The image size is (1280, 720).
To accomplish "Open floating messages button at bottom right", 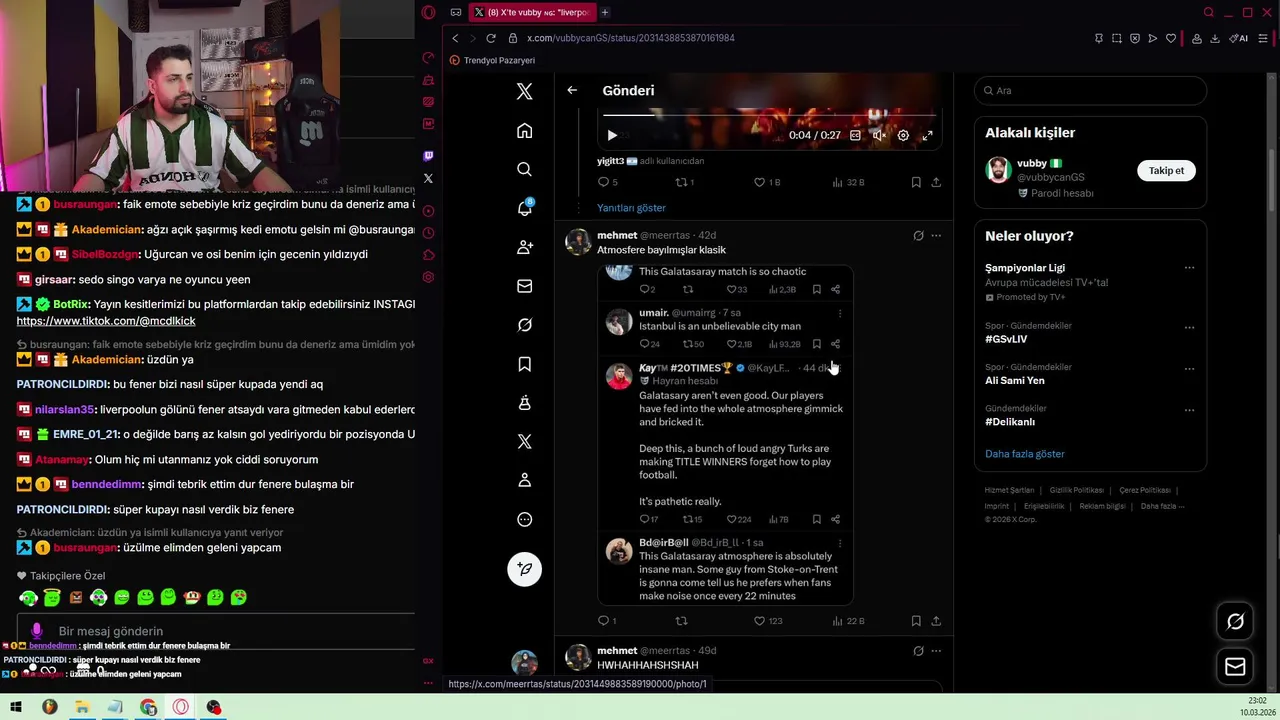I will [x=1235, y=667].
